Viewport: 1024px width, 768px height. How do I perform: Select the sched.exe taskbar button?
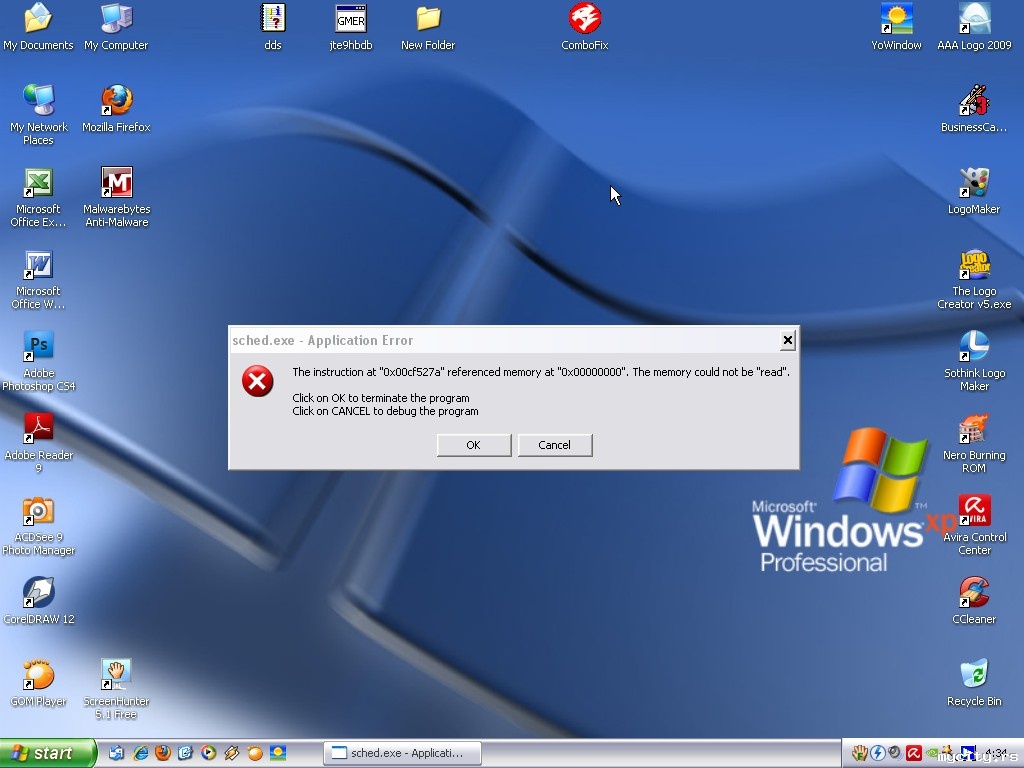coord(402,753)
